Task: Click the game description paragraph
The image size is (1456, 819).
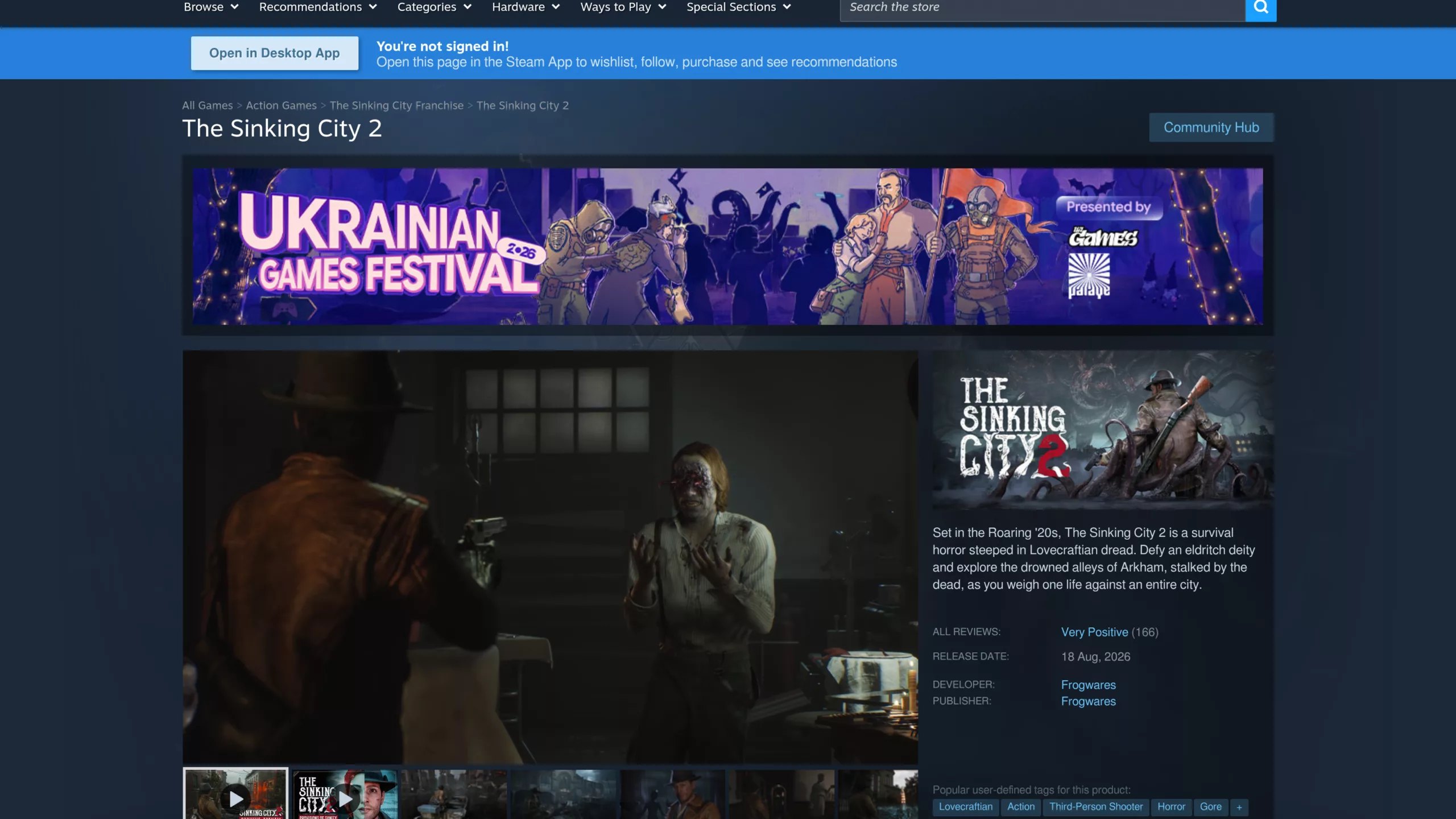Action: (1094, 559)
